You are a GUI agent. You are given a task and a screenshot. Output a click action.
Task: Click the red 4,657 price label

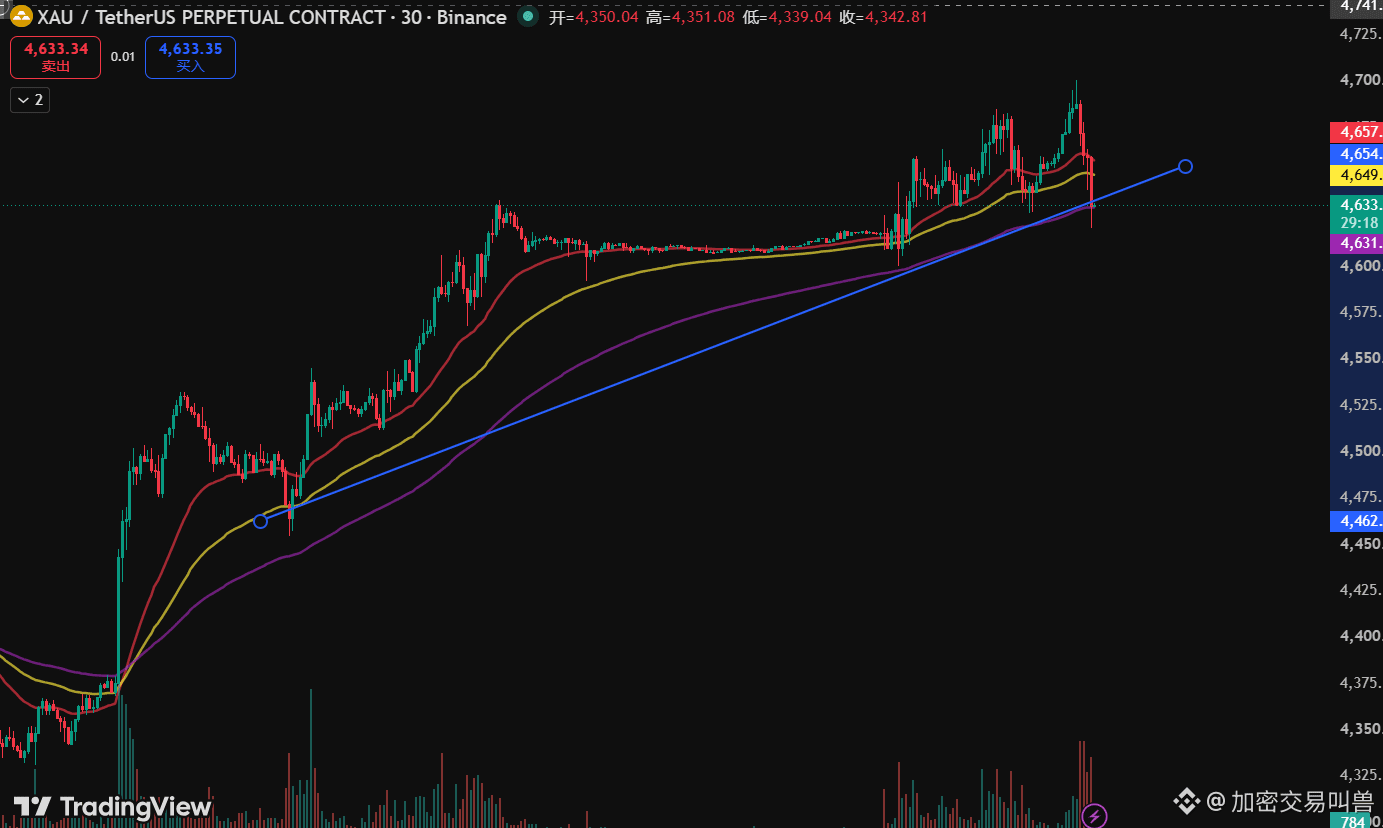1356,132
